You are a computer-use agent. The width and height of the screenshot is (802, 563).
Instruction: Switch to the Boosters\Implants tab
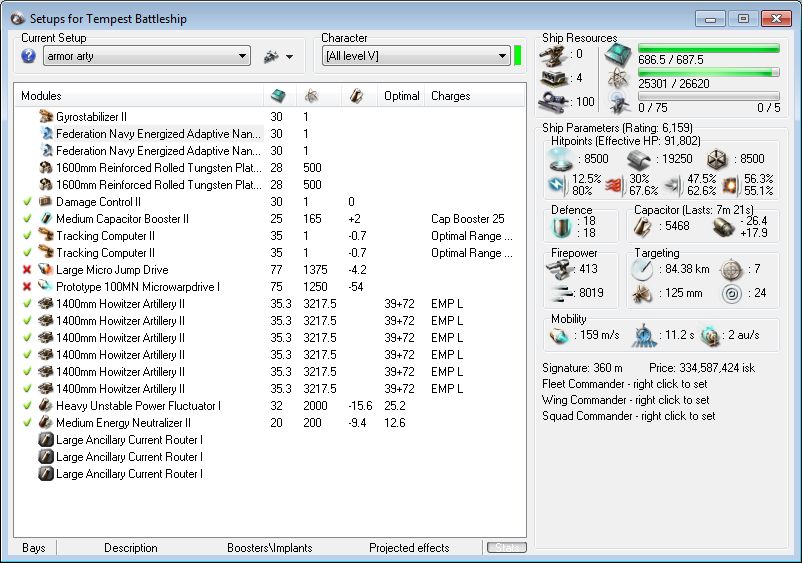(x=270, y=548)
